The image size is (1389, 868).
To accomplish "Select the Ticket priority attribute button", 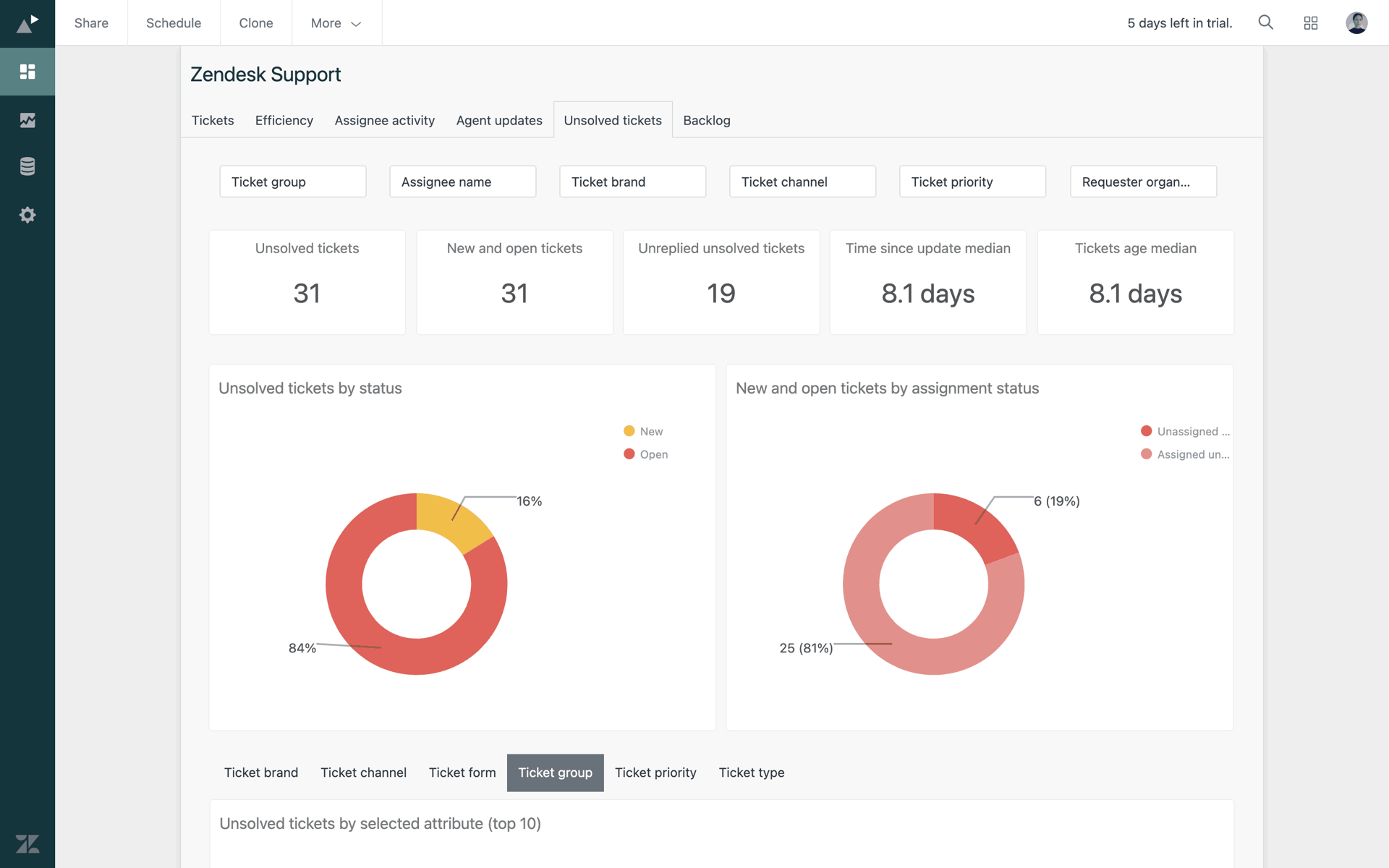I will tap(655, 773).
